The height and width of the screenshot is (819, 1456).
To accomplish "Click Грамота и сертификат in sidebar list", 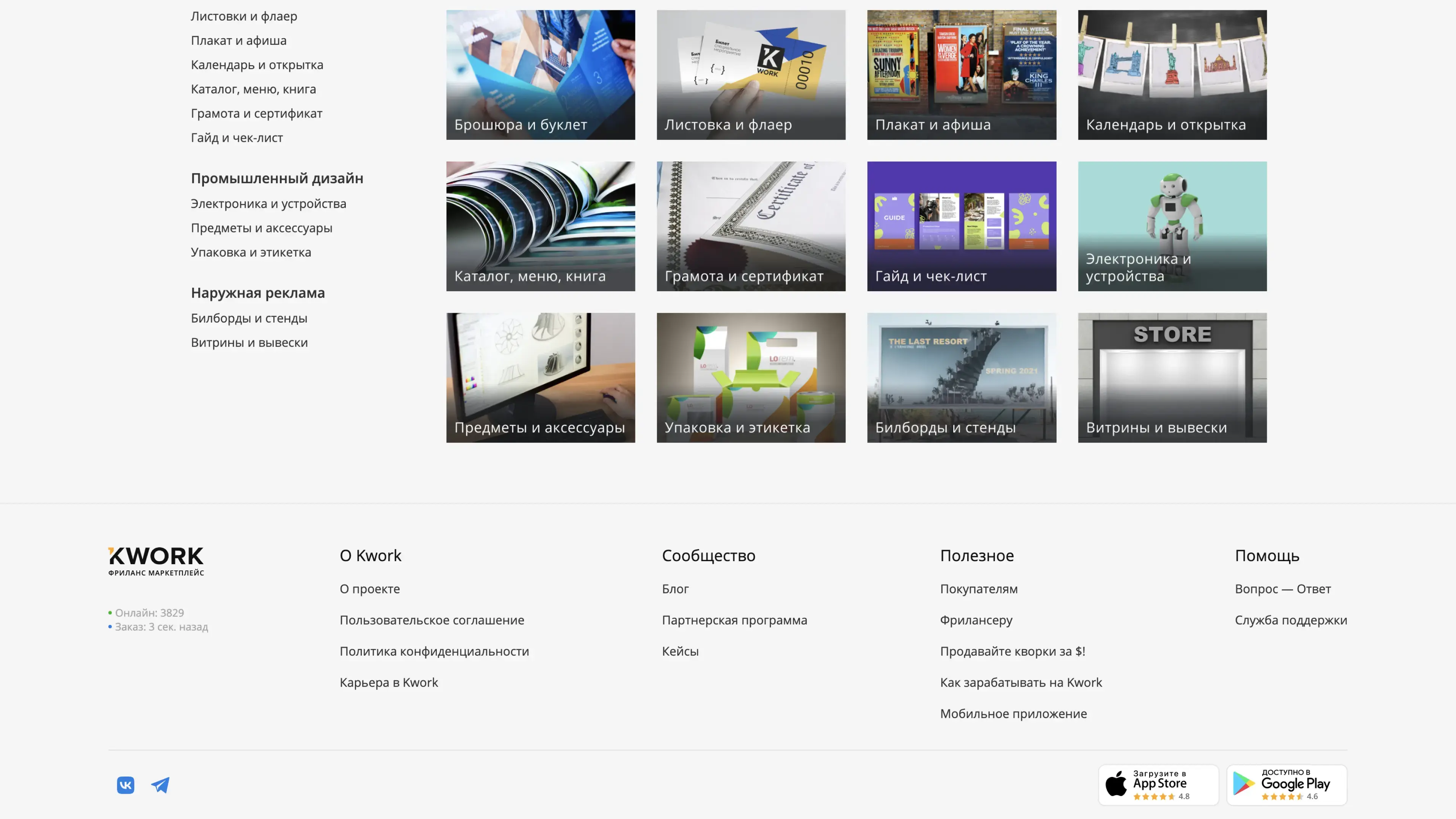I will 257,114.
